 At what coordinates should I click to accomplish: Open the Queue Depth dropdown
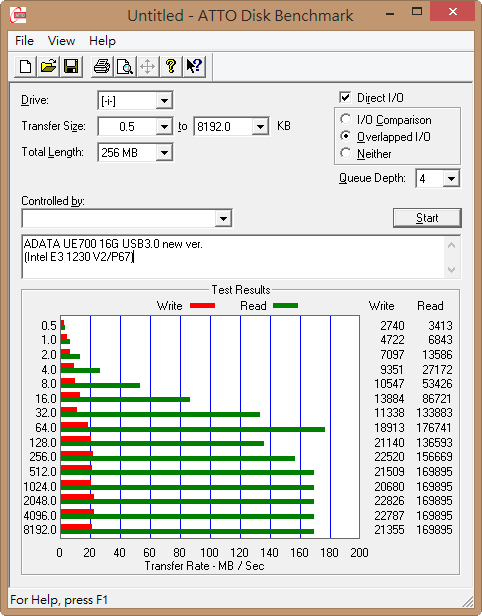point(451,179)
